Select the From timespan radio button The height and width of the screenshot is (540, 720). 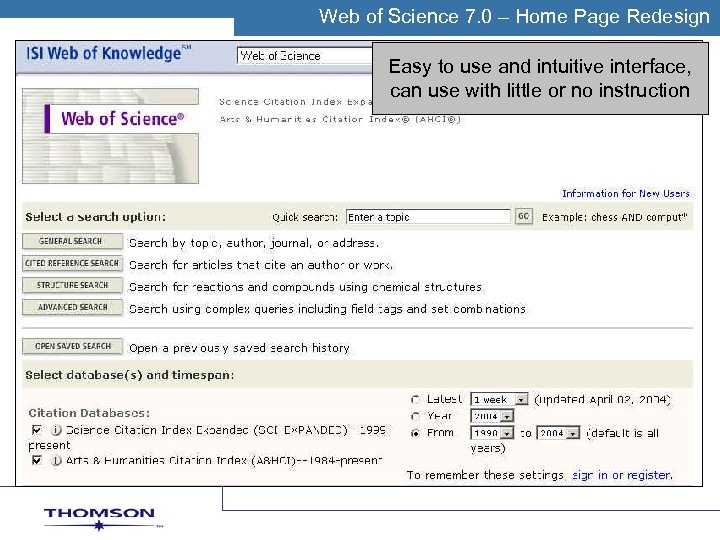pyautogui.click(x=416, y=433)
